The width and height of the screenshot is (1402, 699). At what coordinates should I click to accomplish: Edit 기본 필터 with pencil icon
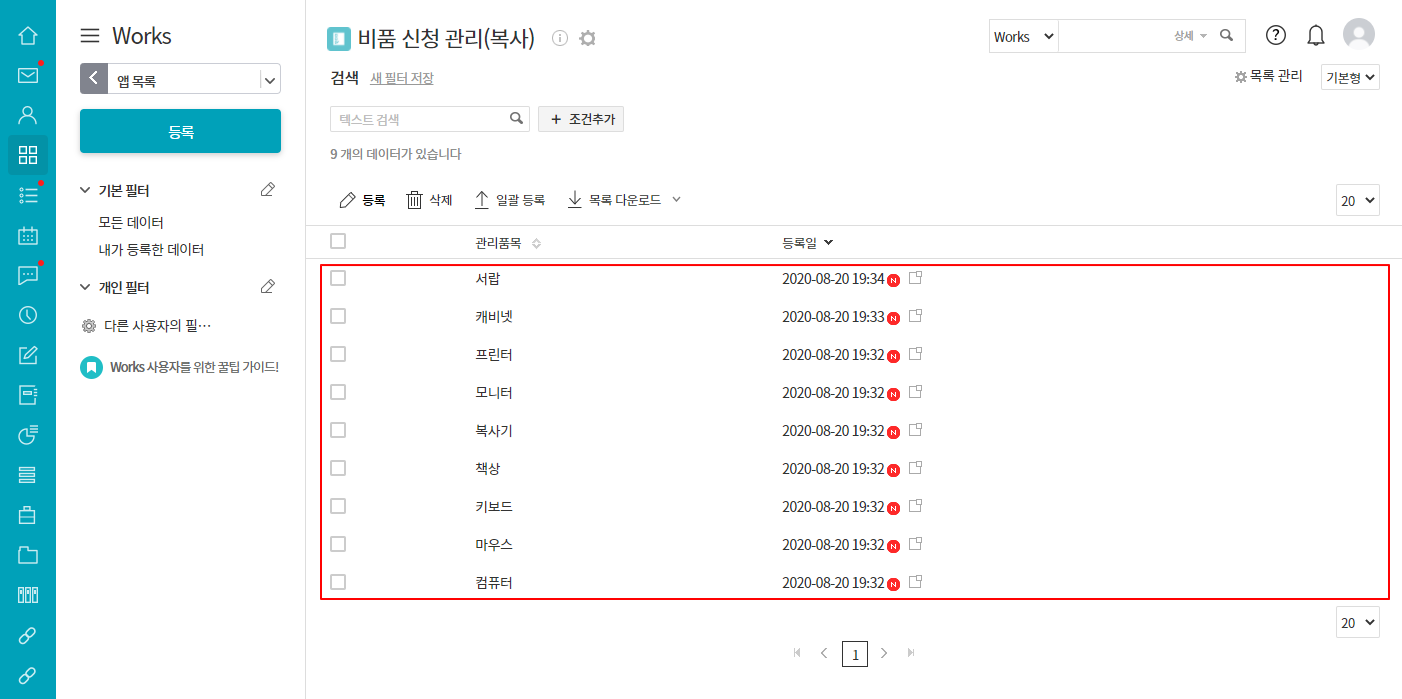point(267,190)
